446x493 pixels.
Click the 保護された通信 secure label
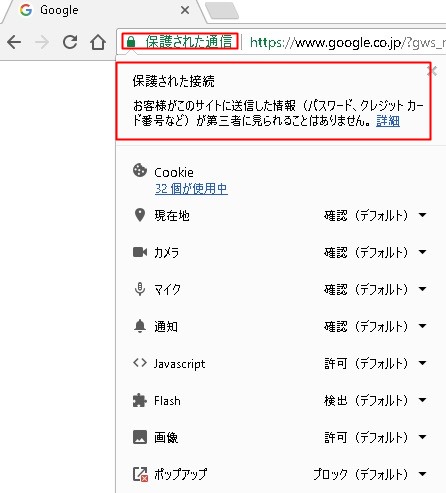point(189,42)
